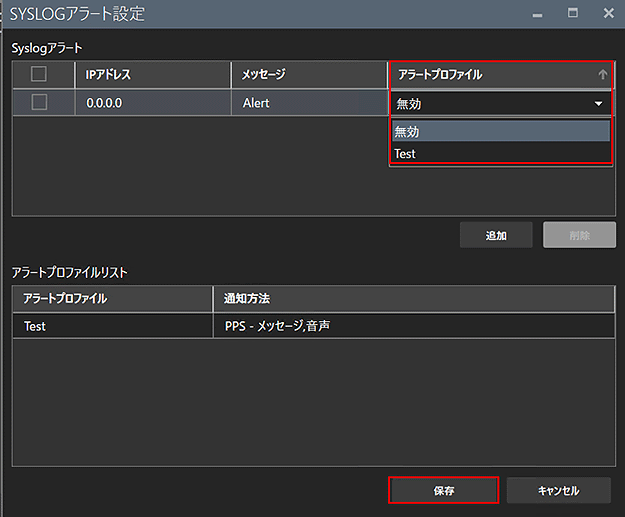Sort by the メッセージ column header
The width and height of the screenshot is (625, 517).
point(309,74)
